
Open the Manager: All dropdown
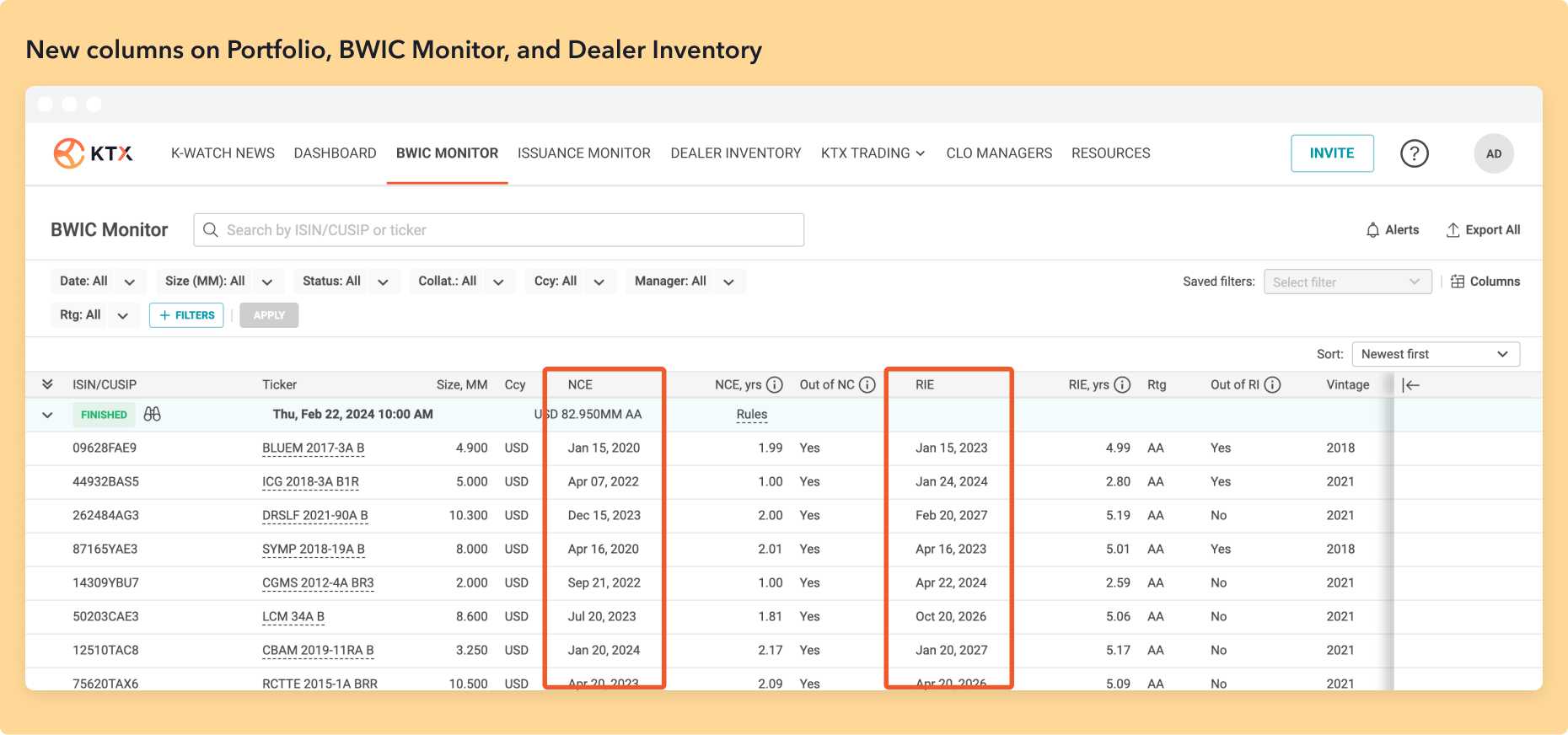(x=685, y=282)
